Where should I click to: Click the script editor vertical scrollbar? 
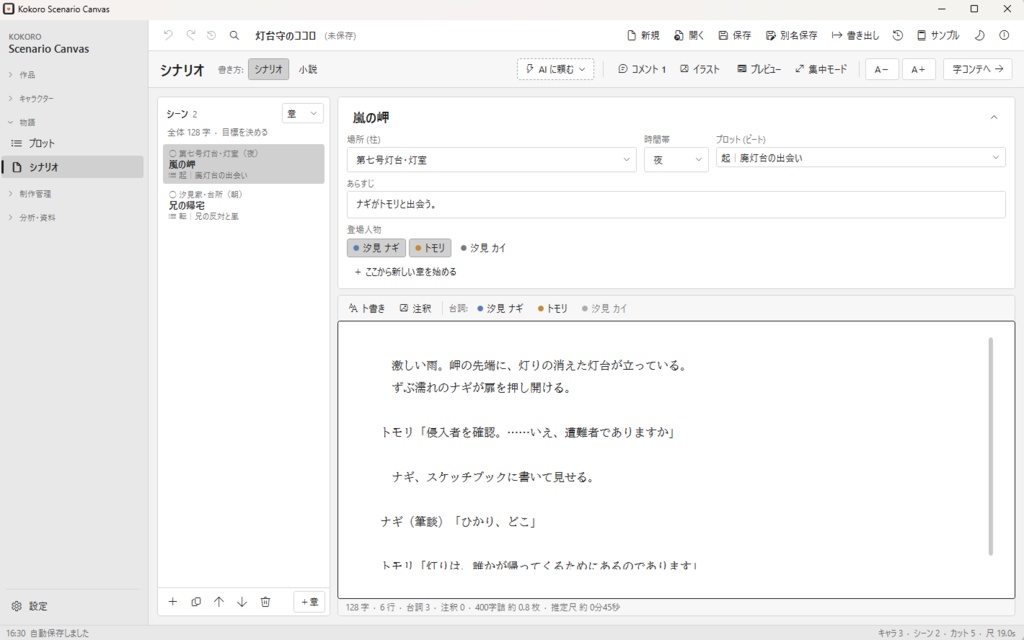click(991, 446)
